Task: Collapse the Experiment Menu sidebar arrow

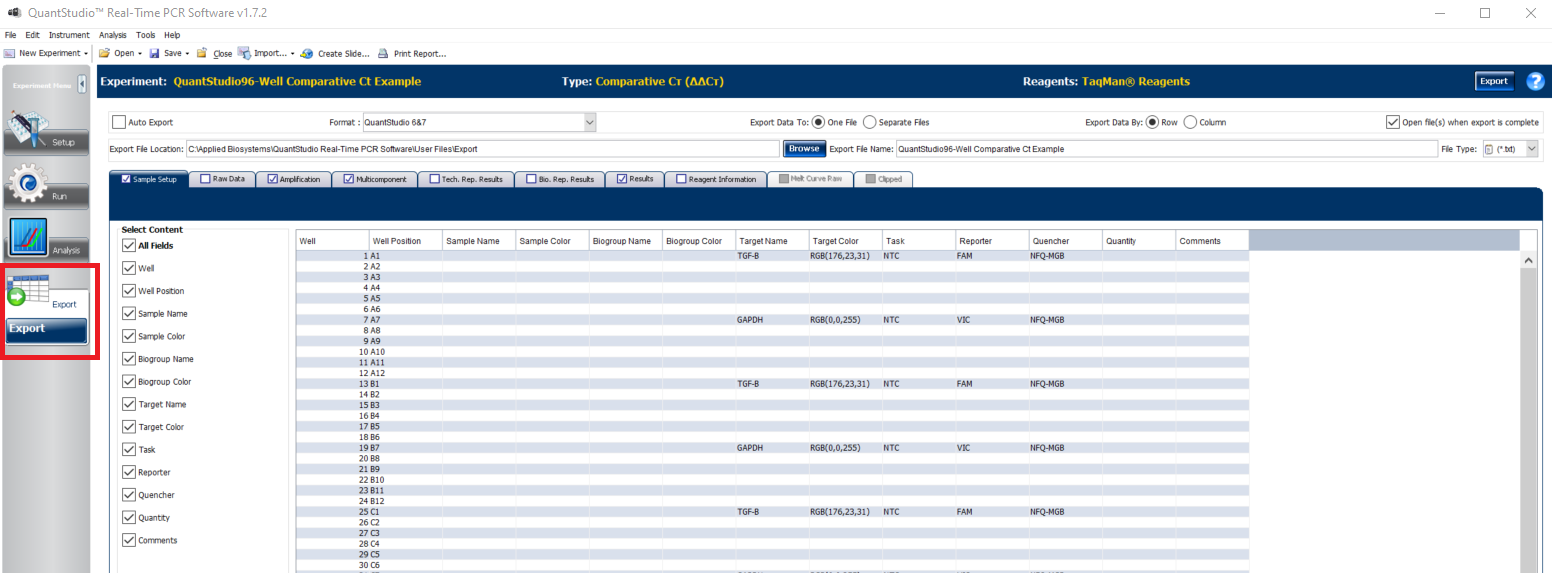Action: point(81,85)
